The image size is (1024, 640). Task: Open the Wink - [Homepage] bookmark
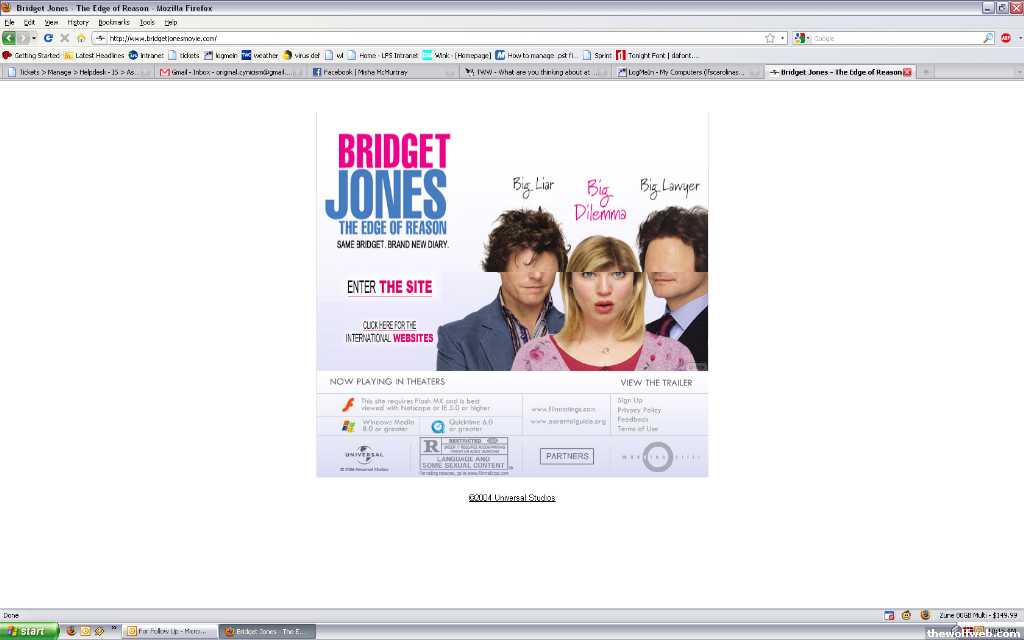click(x=456, y=56)
